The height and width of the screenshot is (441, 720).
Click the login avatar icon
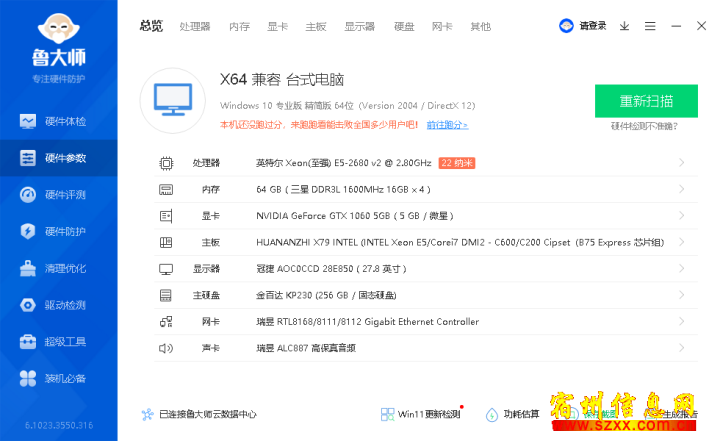(x=566, y=26)
